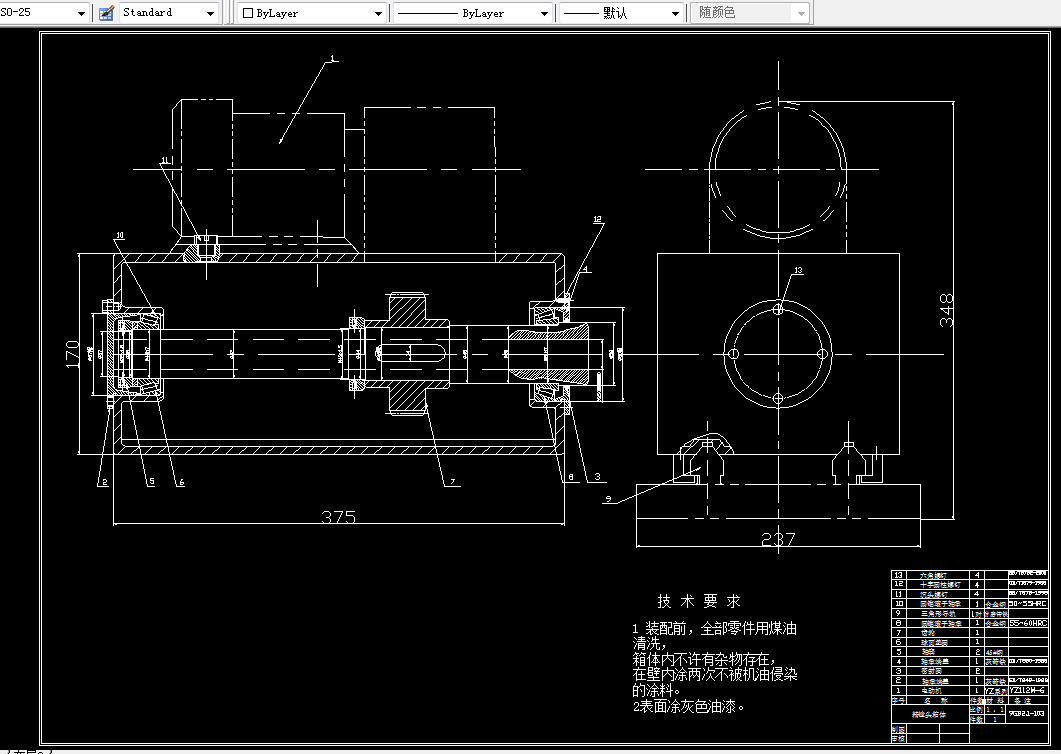Viewport: 1061px width, 754px height.
Task: Click the ByLayer color swatch square
Action: pos(248,13)
